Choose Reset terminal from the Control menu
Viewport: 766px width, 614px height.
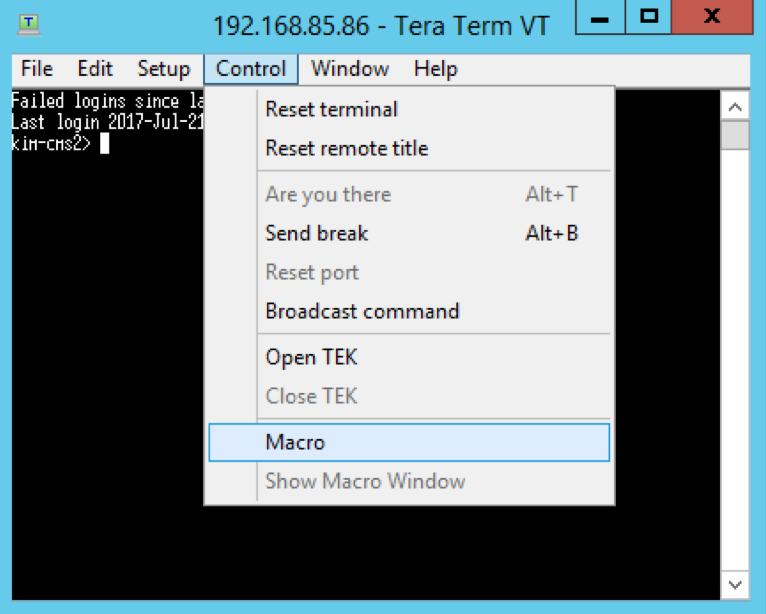point(409,109)
